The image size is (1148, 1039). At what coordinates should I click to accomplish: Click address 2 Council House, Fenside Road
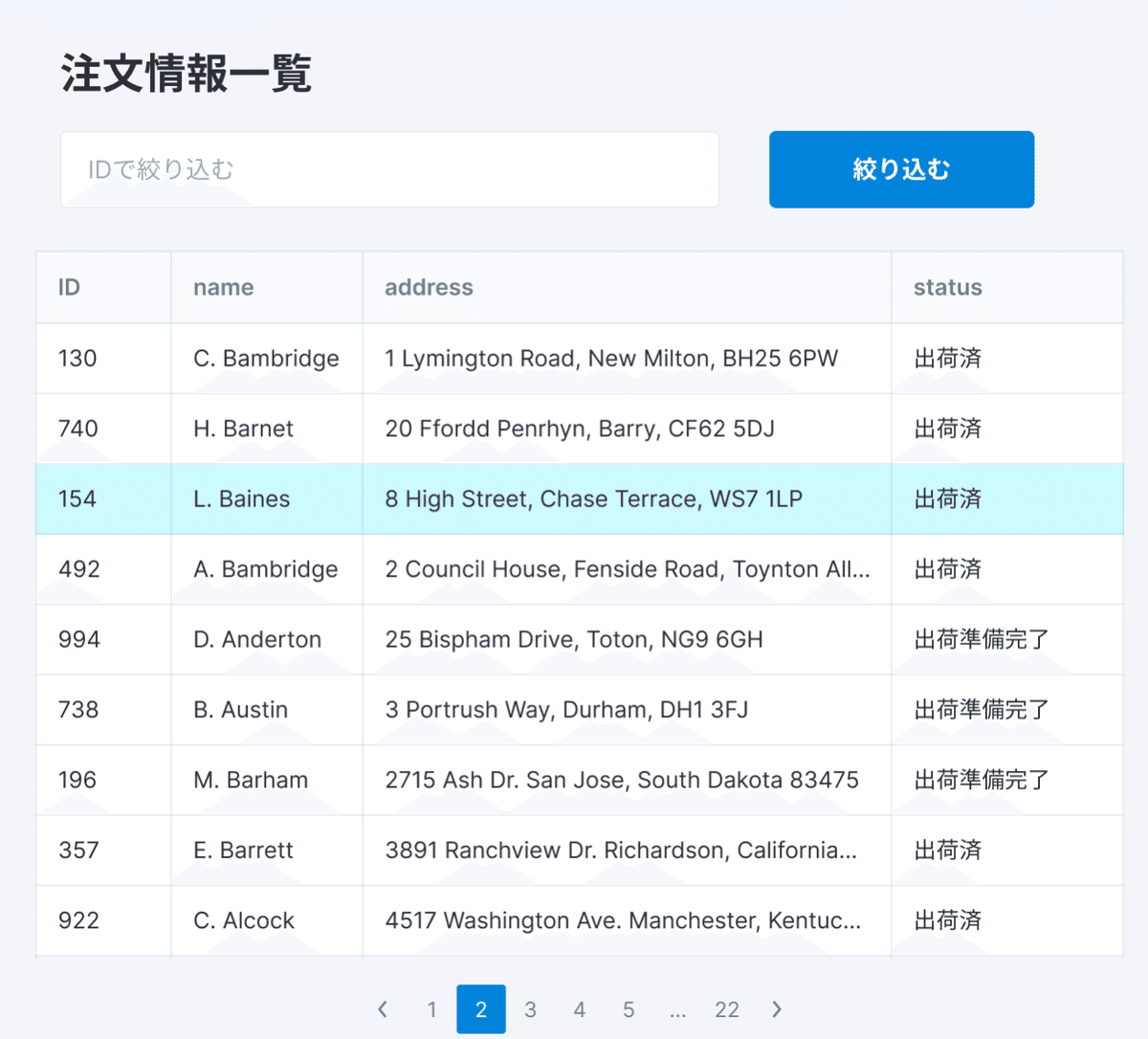pyautogui.click(x=628, y=569)
